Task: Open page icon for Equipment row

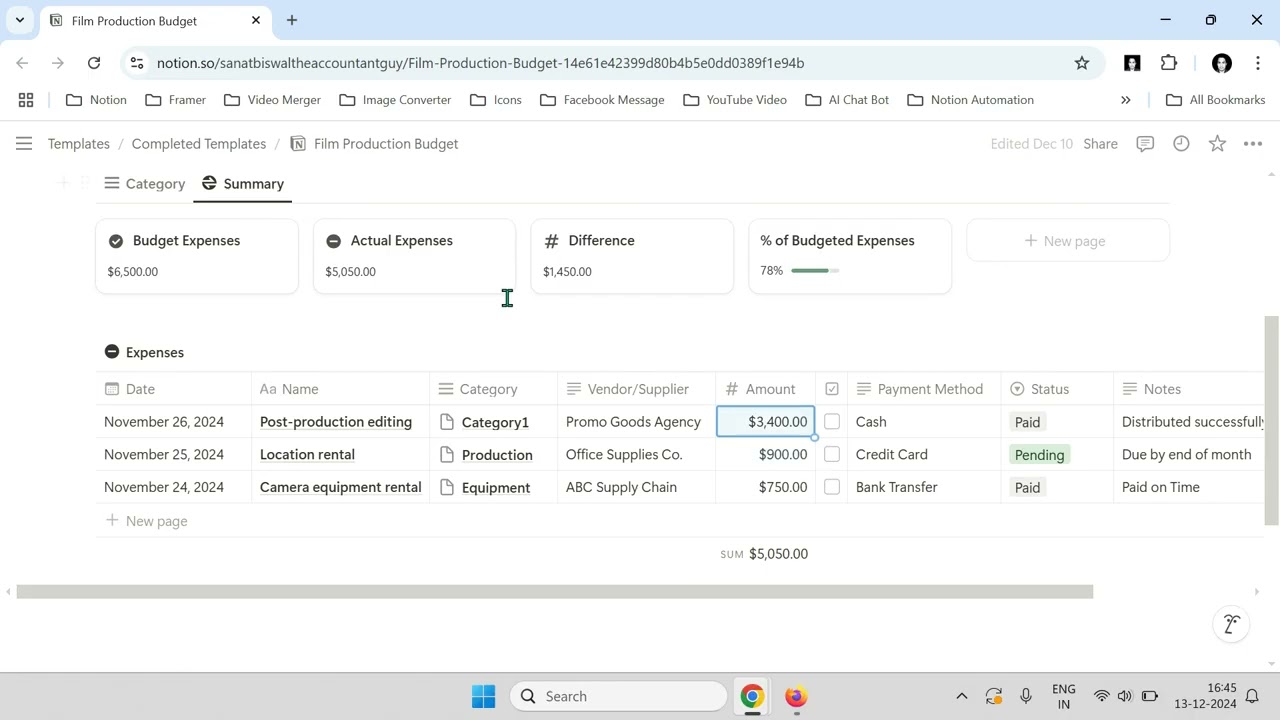Action: pyautogui.click(x=447, y=487)
